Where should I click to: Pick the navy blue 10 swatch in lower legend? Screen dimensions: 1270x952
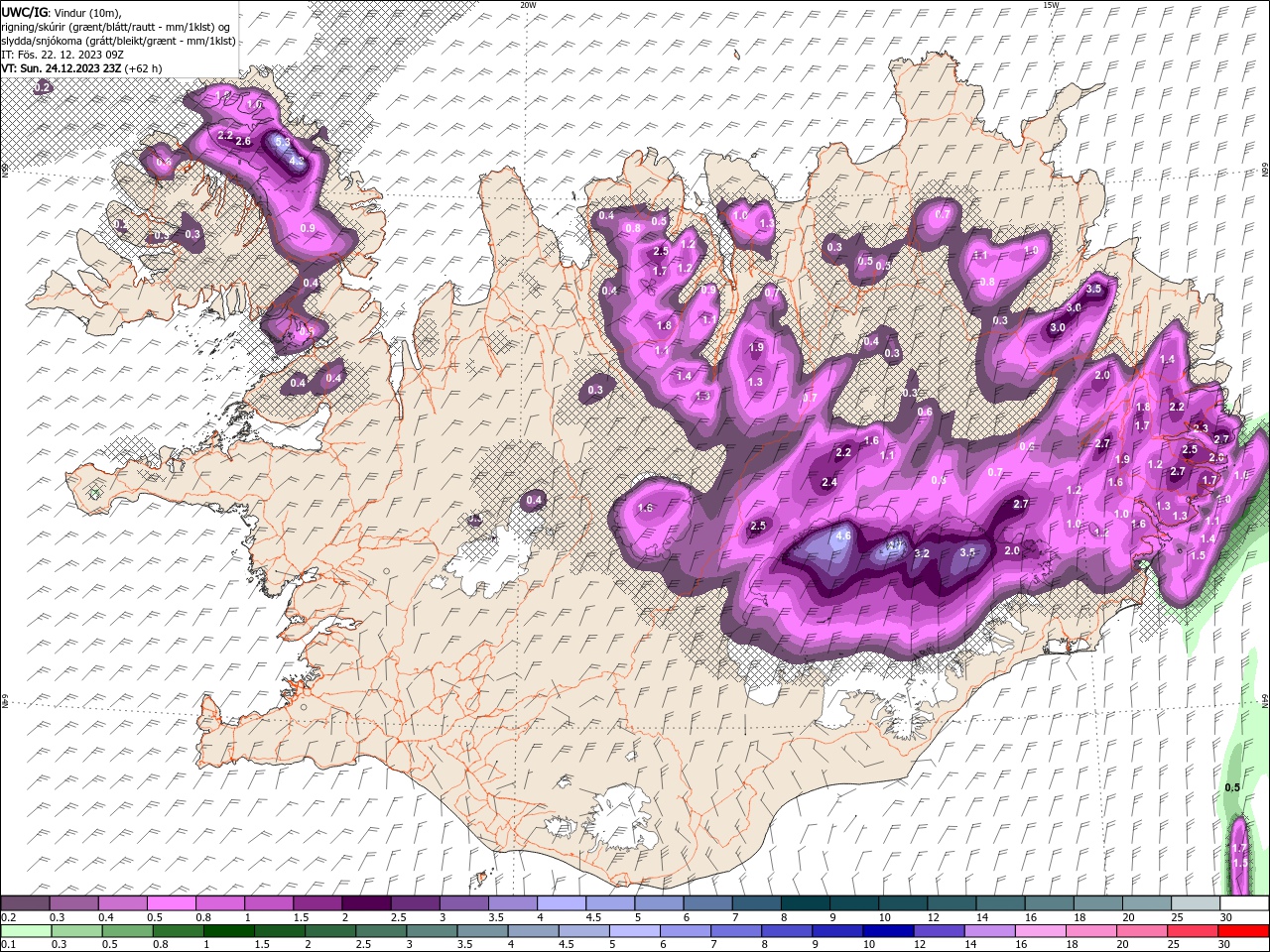coord(887,931)
